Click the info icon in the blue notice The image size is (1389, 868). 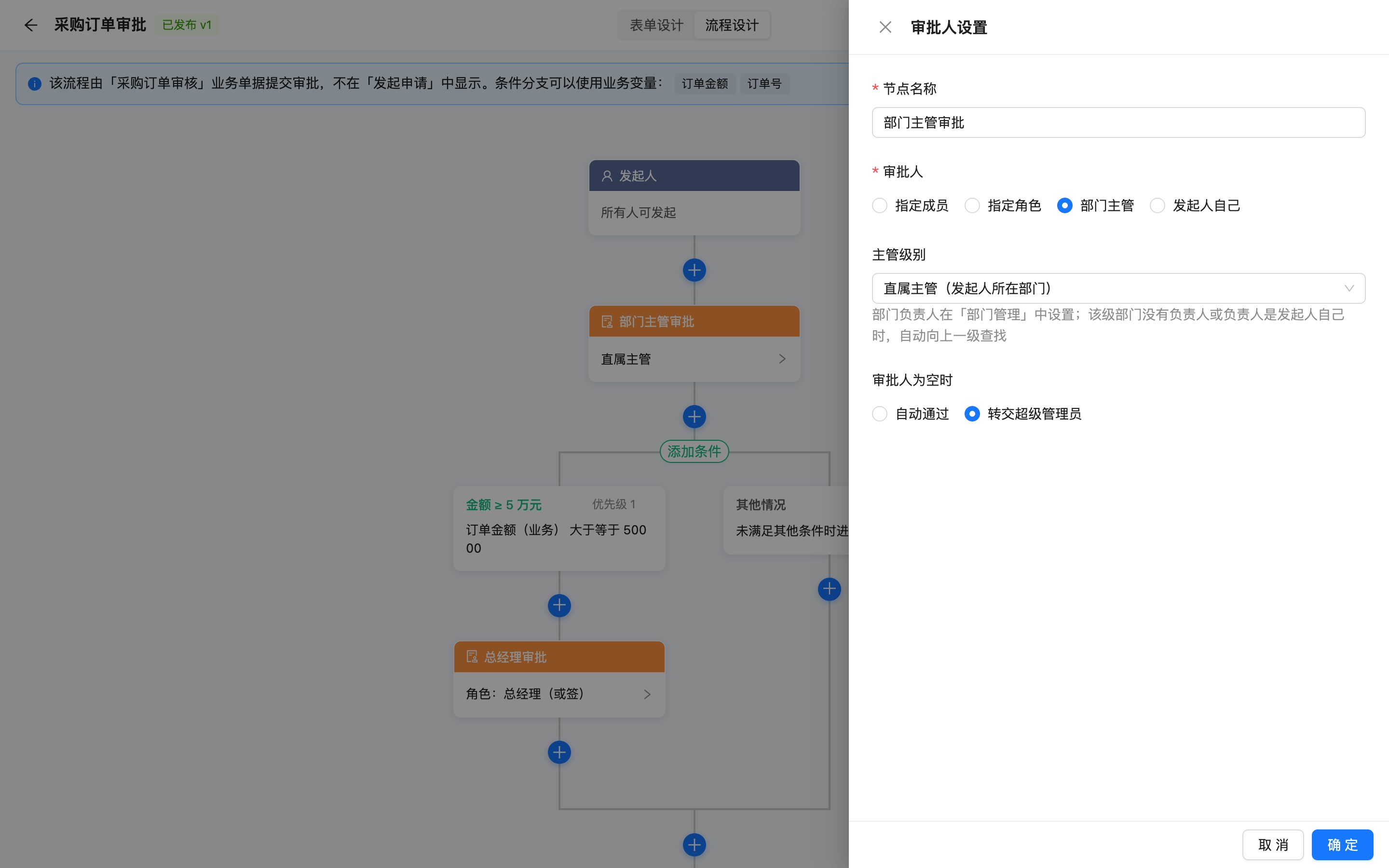pyautogui.click(x=34, y=84)
